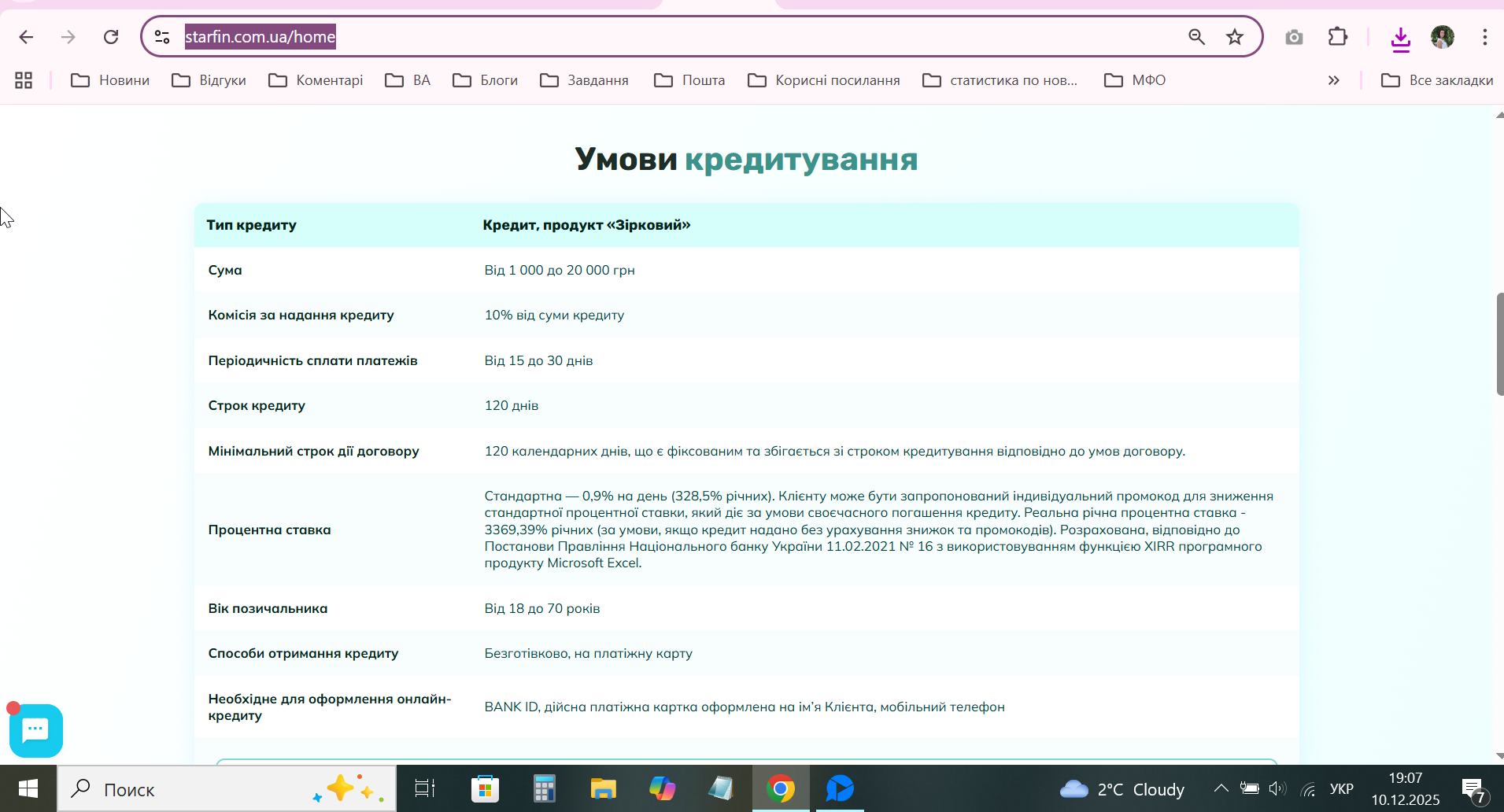Click the page vertical scrollbar thumb

(x=1500, y=344)
